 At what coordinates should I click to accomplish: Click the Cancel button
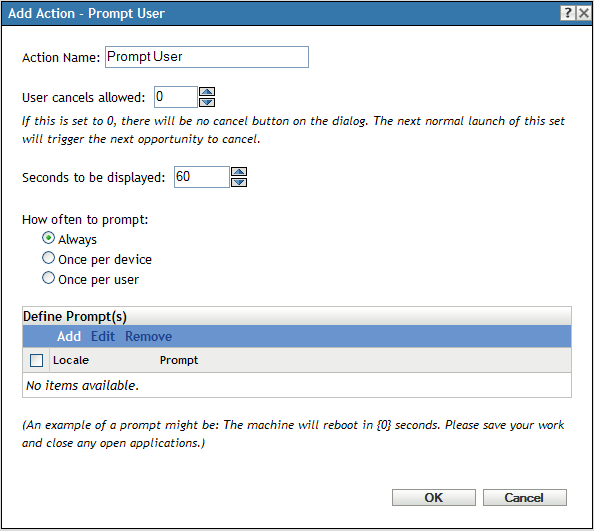tap(525, 497)
